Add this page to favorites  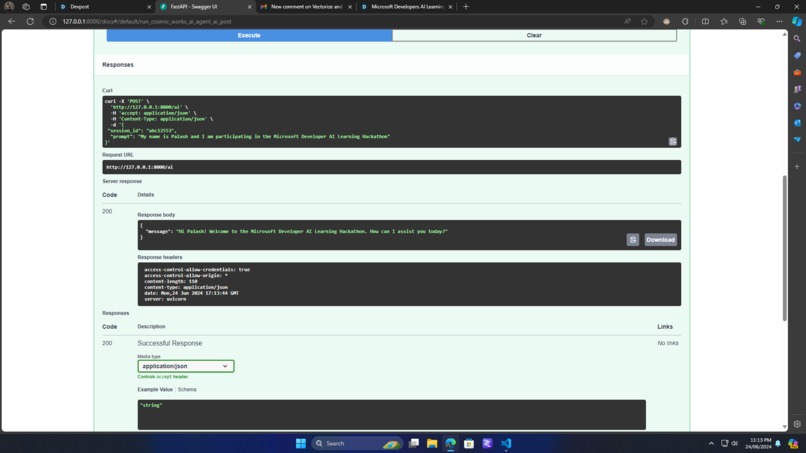point(644,22)
